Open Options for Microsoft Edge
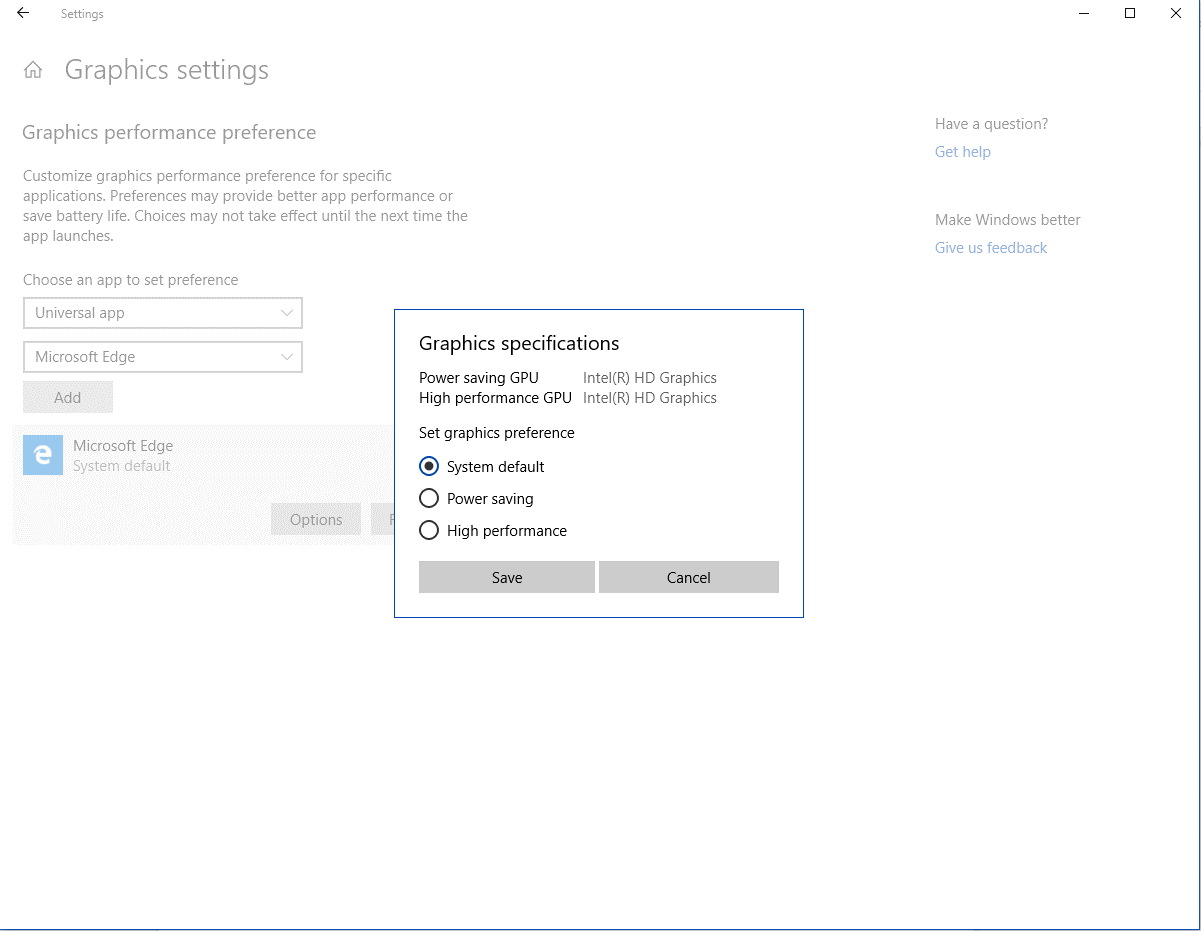 [316, 519]
